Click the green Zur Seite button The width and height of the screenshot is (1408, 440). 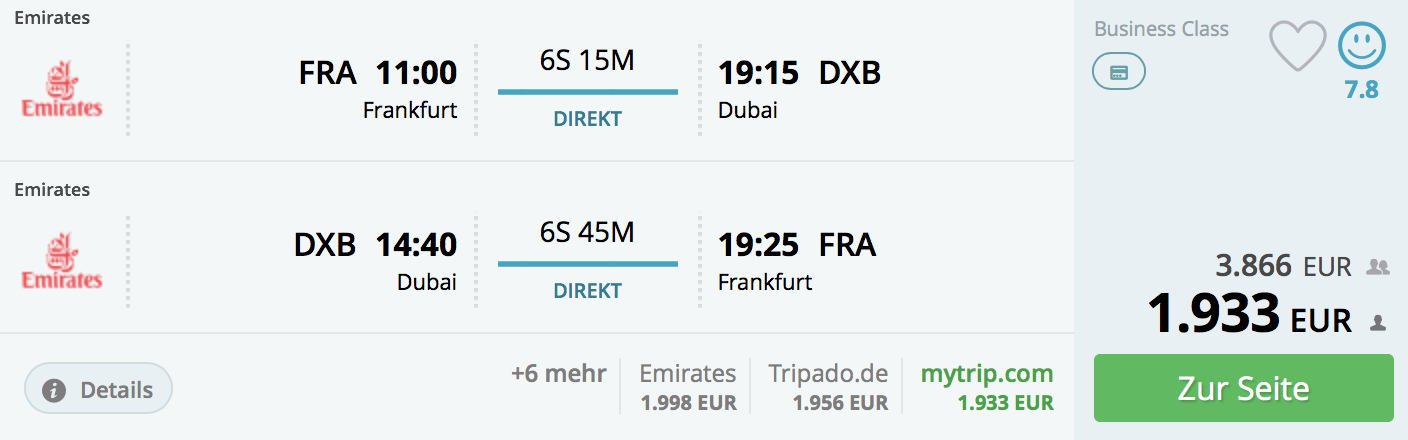pyautogui.click(x=1244, y=388)
